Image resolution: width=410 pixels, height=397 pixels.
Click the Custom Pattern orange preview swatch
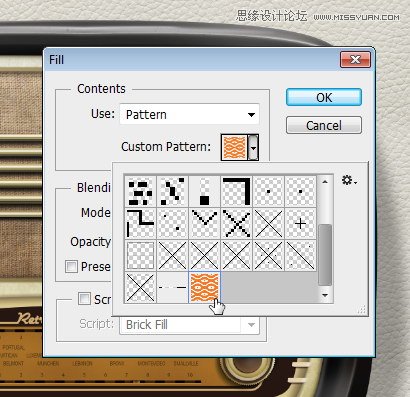point(235,147)
